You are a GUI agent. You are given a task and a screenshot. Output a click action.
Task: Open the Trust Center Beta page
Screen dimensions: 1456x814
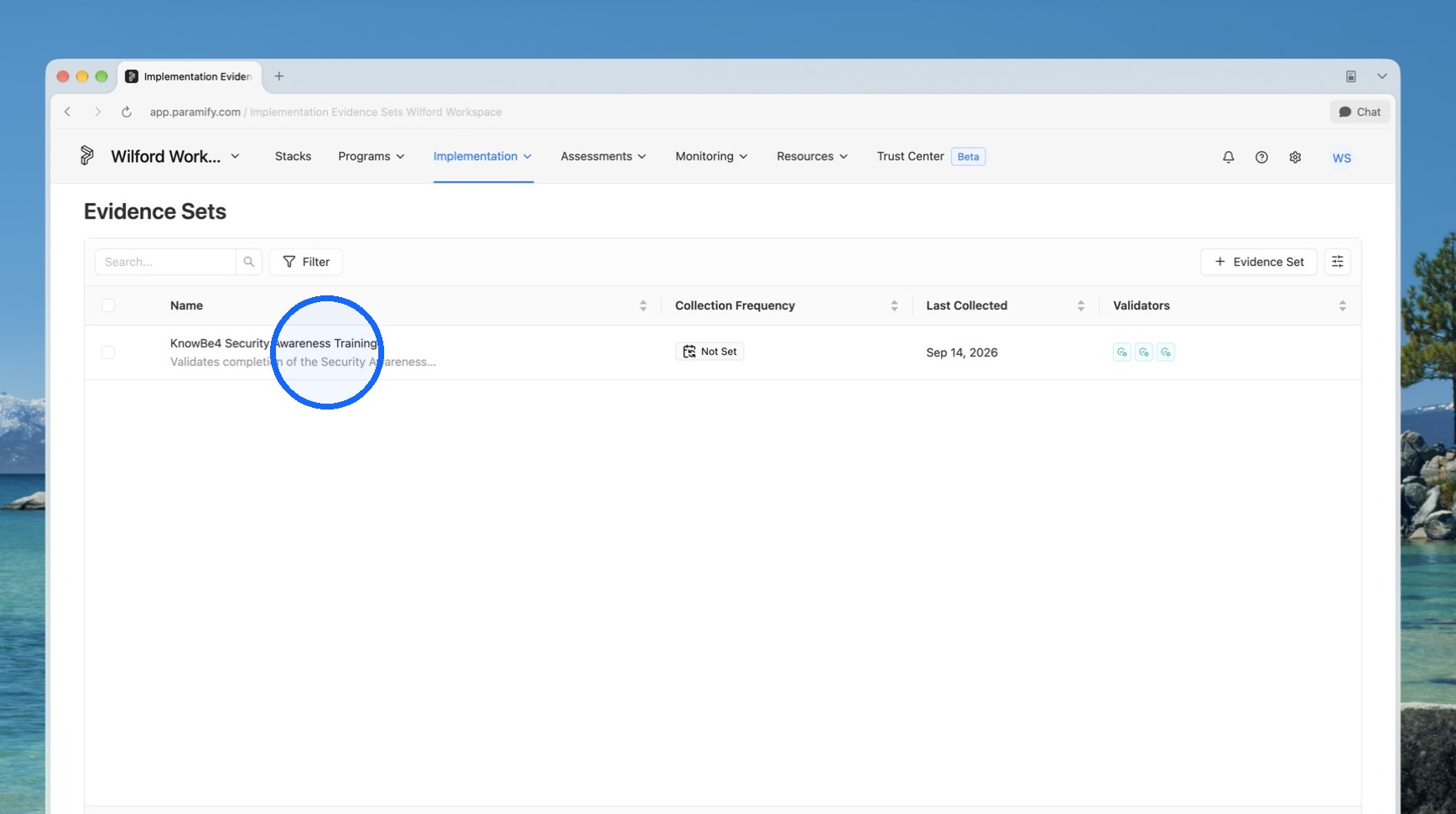point(931,156)
